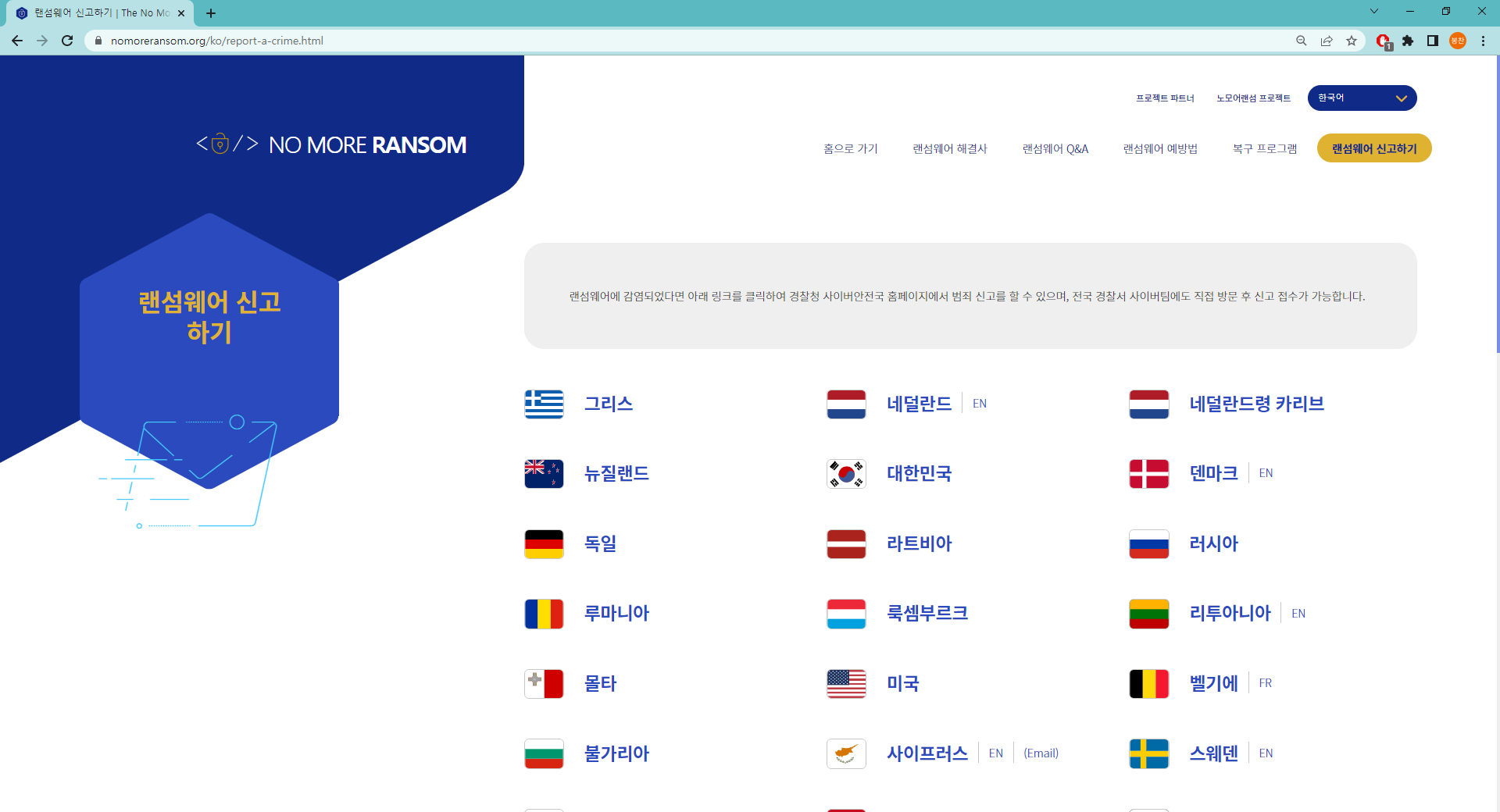Viewport: 1500px width, 812px height.
Task: Open the 사이프러스 EN link
Action: pos(996,753)
